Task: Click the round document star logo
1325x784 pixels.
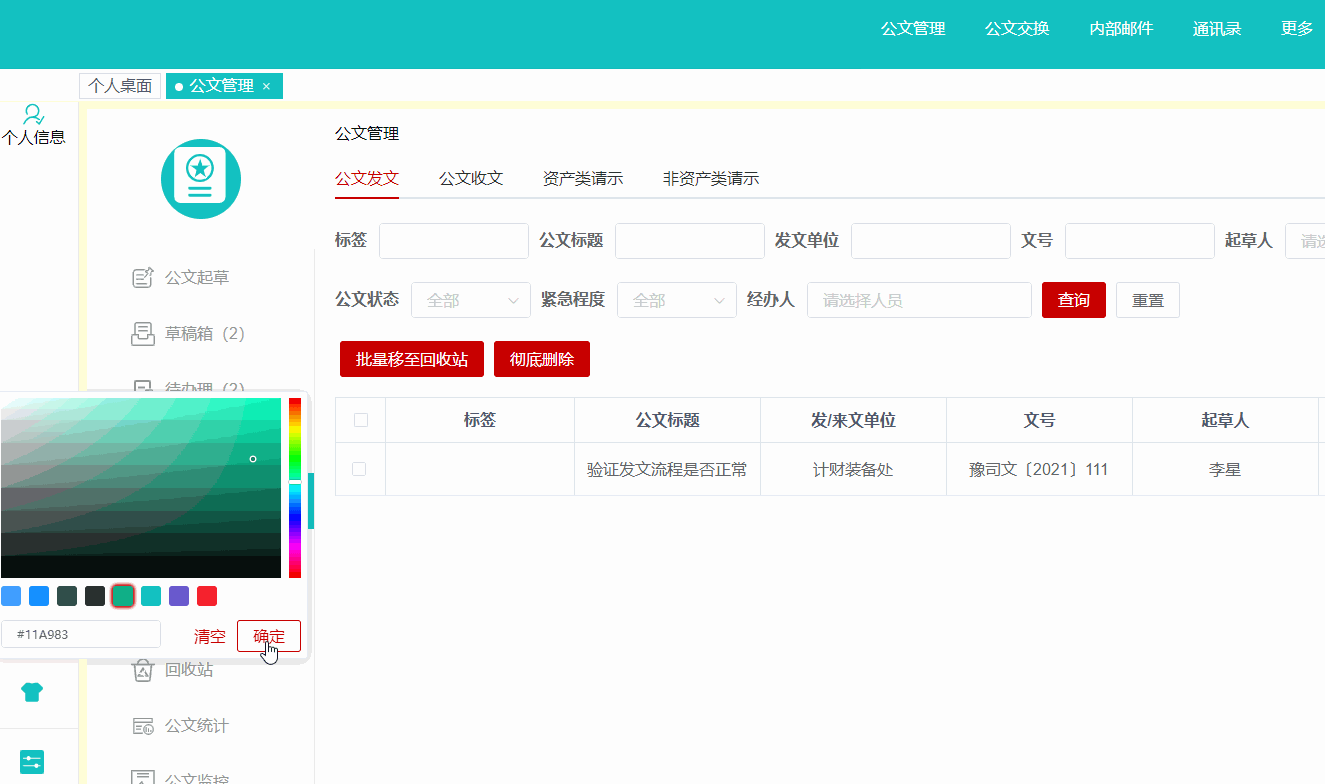Action: pyautogui.click(x=201, y=179)
